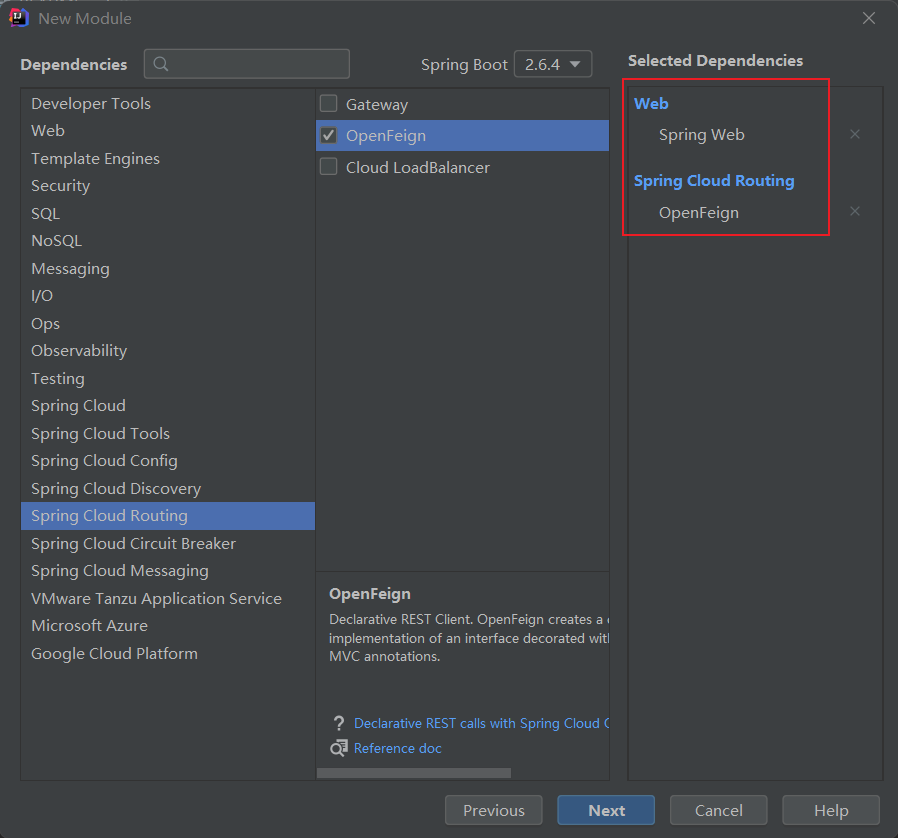The image size is (898, 838).
Task: Select the Web category in the list
Action: pos(168,131)
